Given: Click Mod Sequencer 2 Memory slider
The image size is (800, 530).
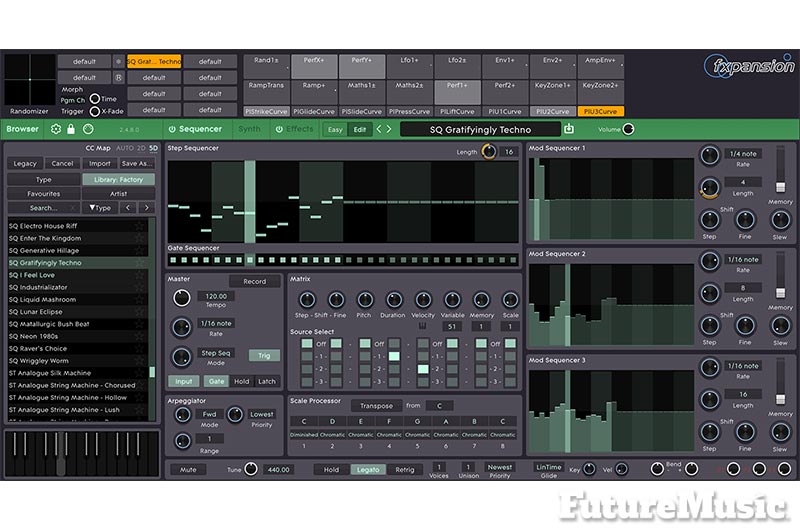Looking at the screenshot, I should click(780, 293).
